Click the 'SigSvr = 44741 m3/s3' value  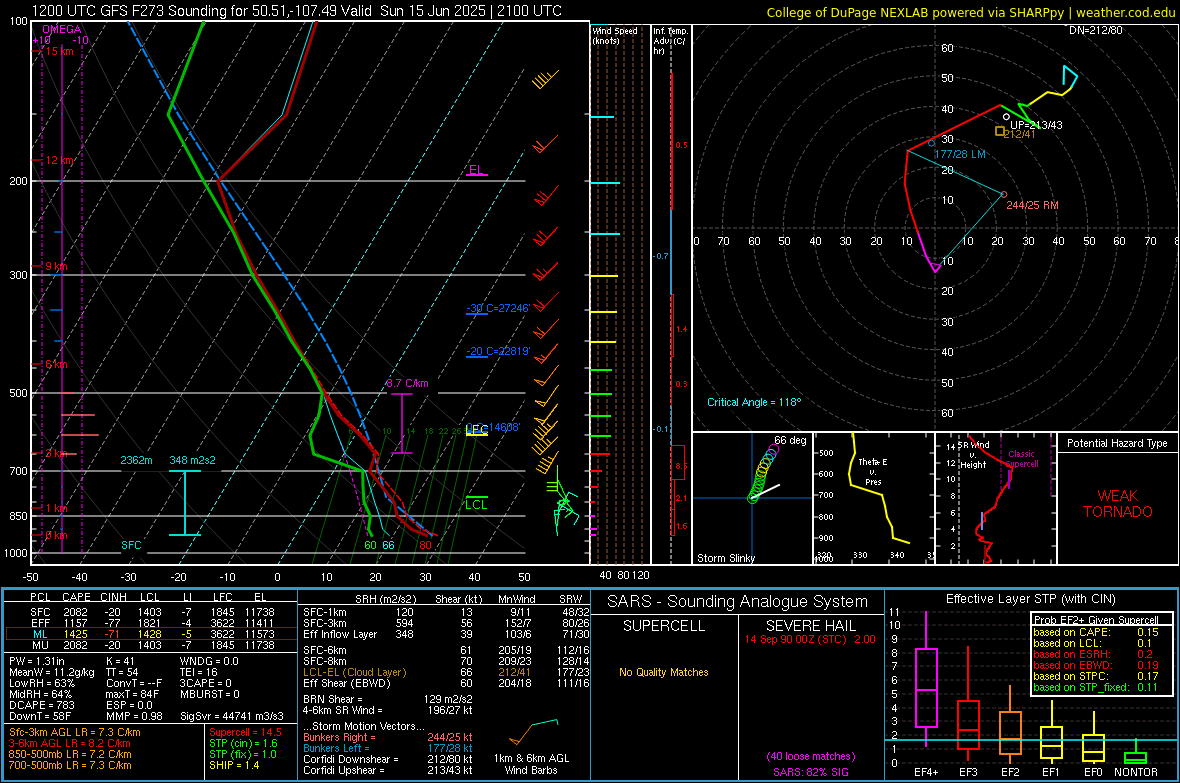point(232,716)
